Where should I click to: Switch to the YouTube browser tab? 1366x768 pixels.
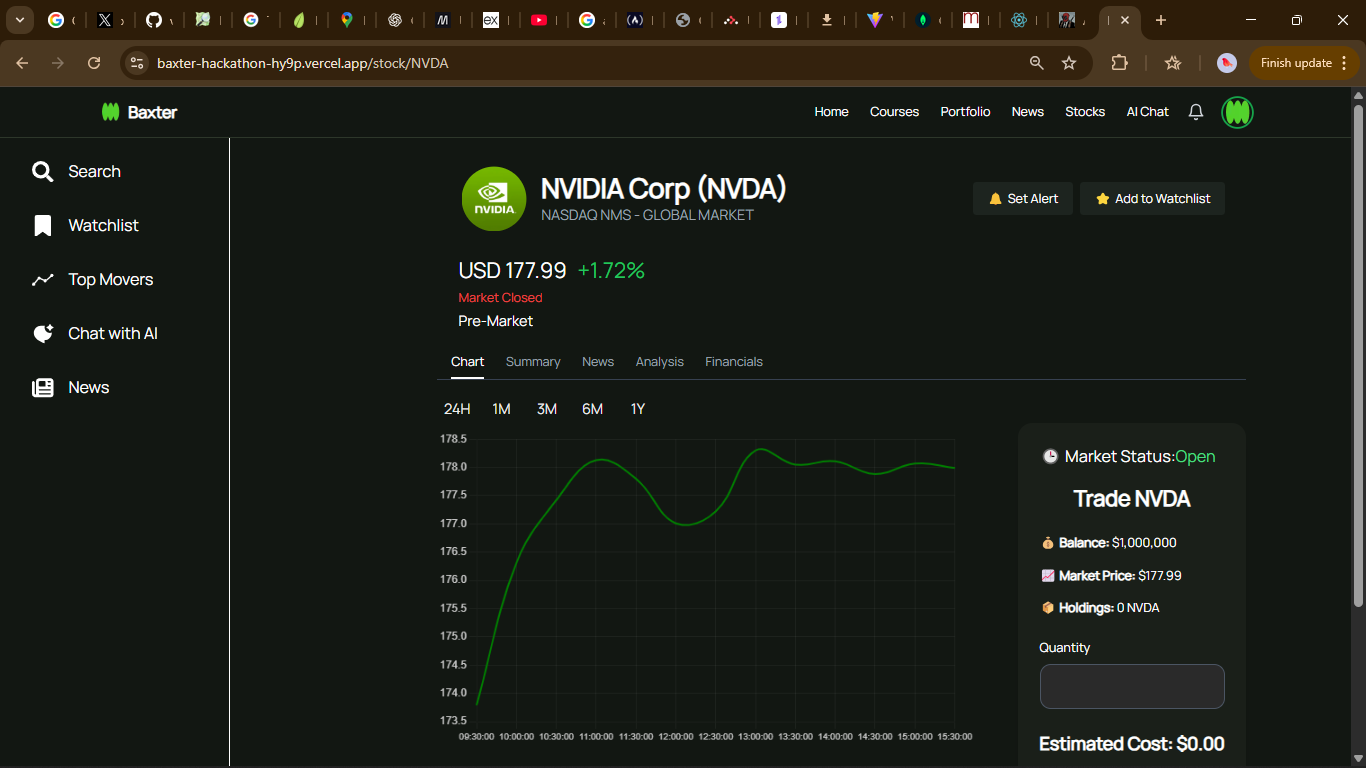point(539,20)
